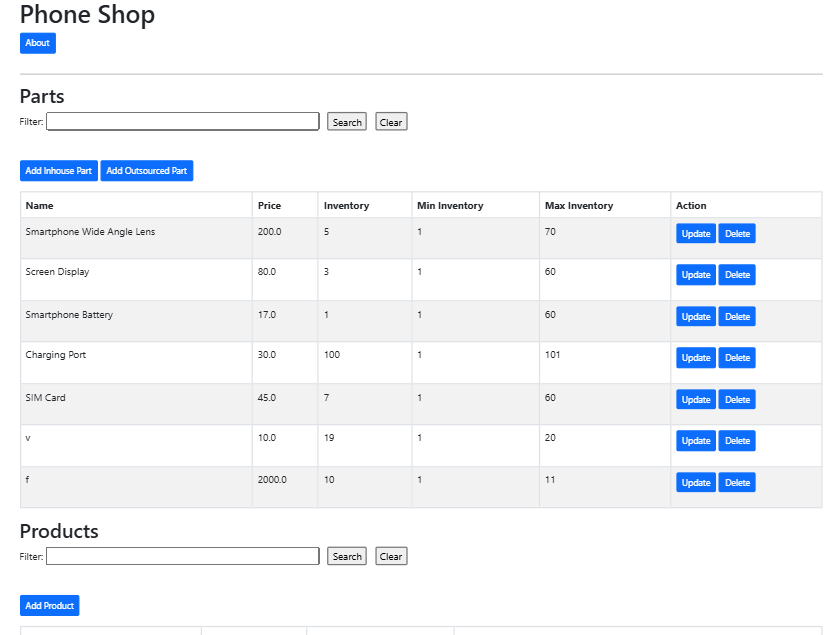The height and width of the screenshot is (635, 830).
Task: Click inside the Products filter field
Action: [x=182, y=556]
